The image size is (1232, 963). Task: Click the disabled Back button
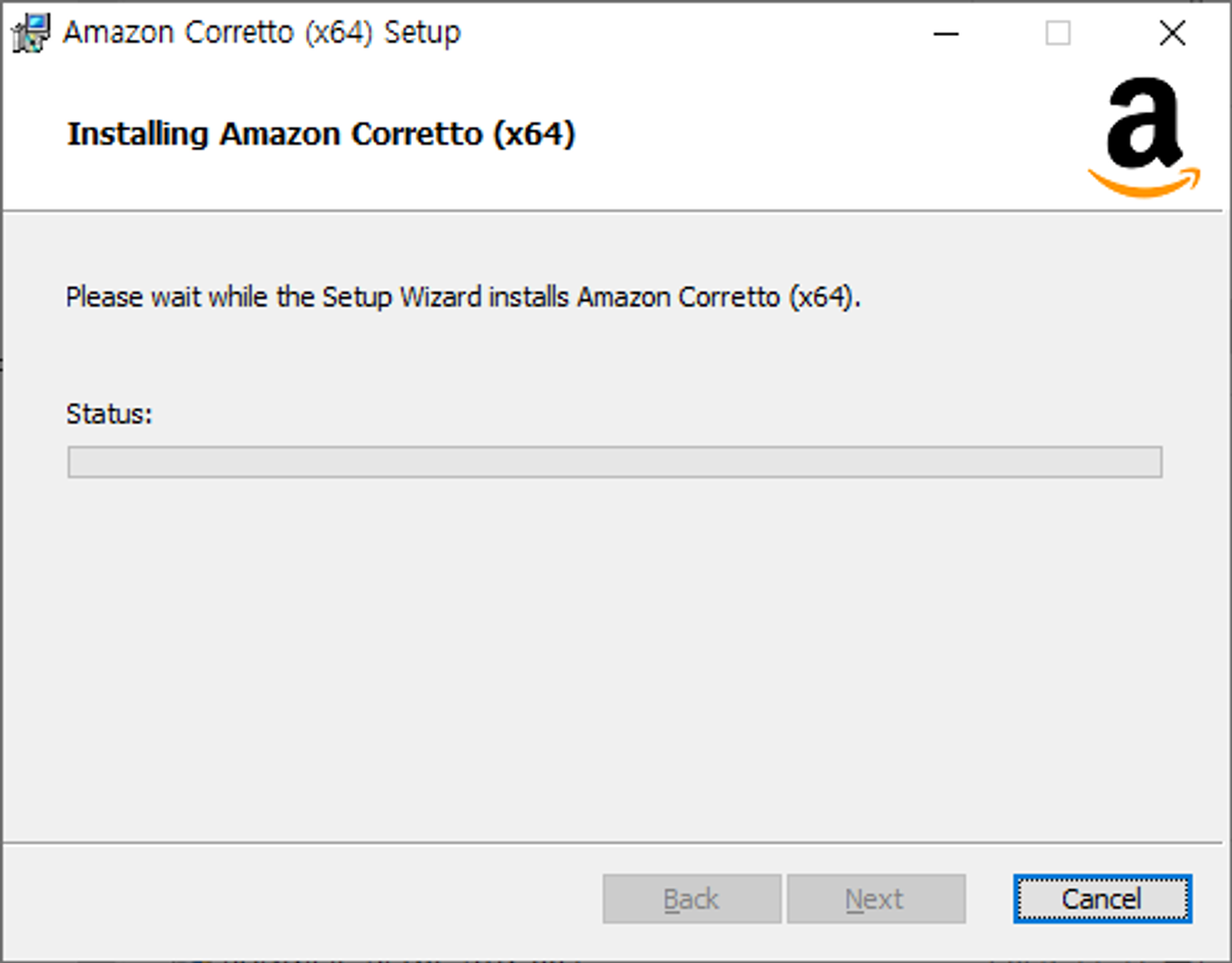[x=691, y=898]
